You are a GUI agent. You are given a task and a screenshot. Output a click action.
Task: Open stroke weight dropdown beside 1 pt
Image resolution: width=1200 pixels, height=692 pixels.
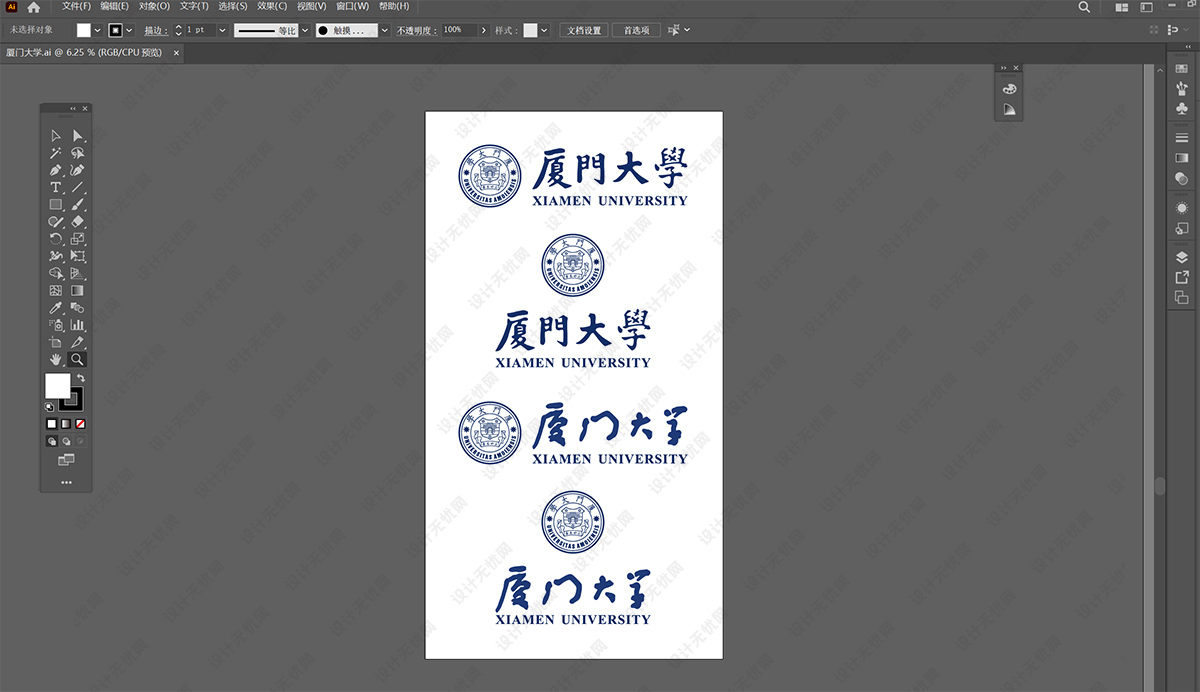(x=222, y=30)
